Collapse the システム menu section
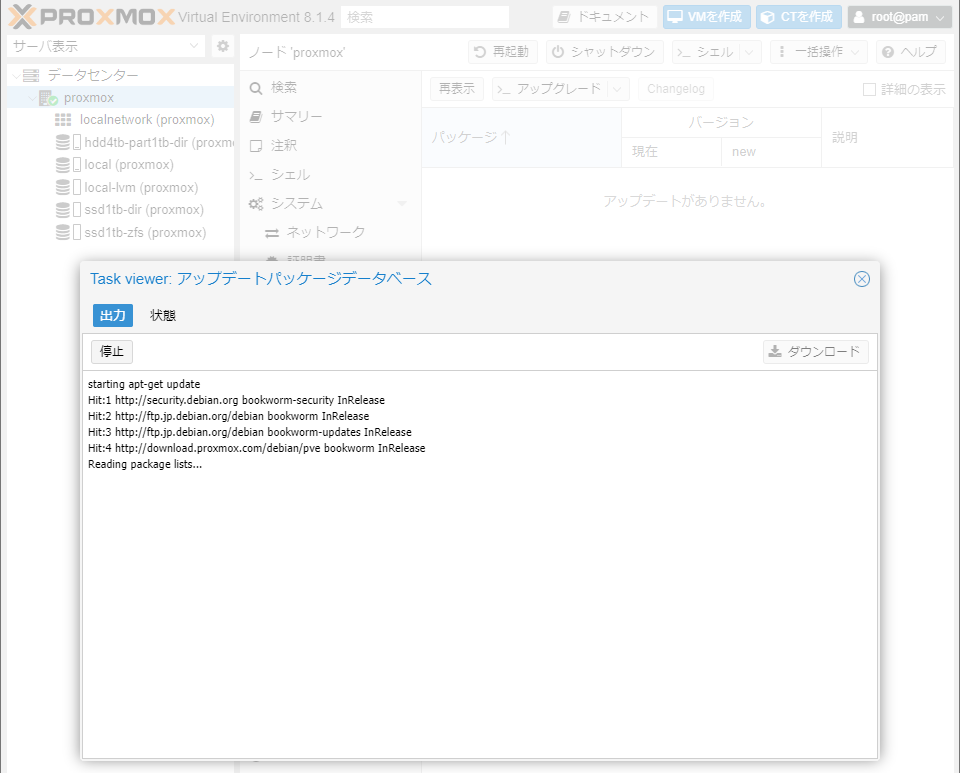 [402, 203]
